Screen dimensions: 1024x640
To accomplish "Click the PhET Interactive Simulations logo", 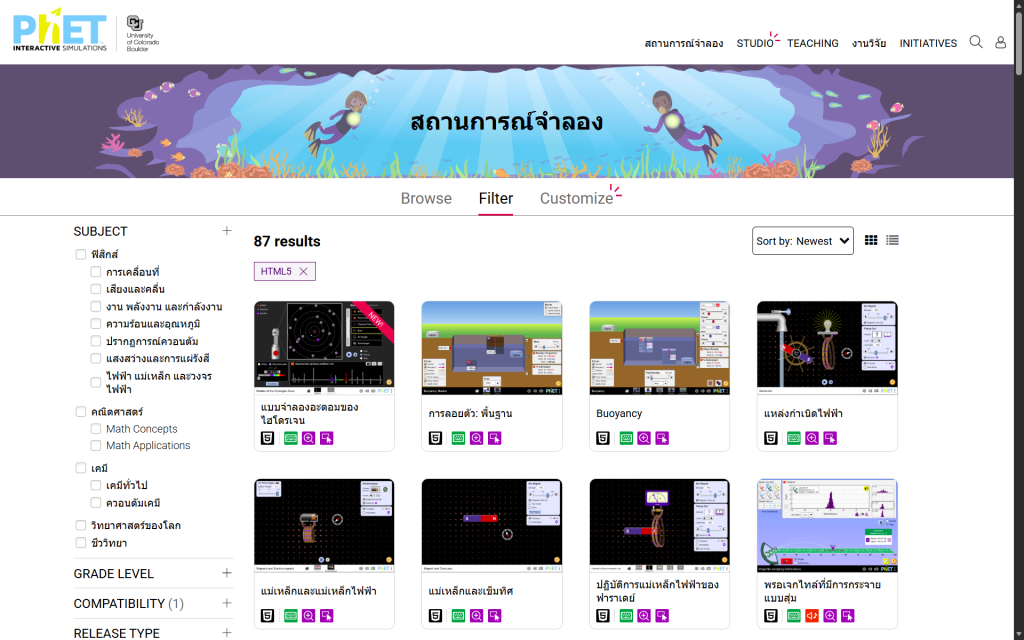I will [60, 32].
